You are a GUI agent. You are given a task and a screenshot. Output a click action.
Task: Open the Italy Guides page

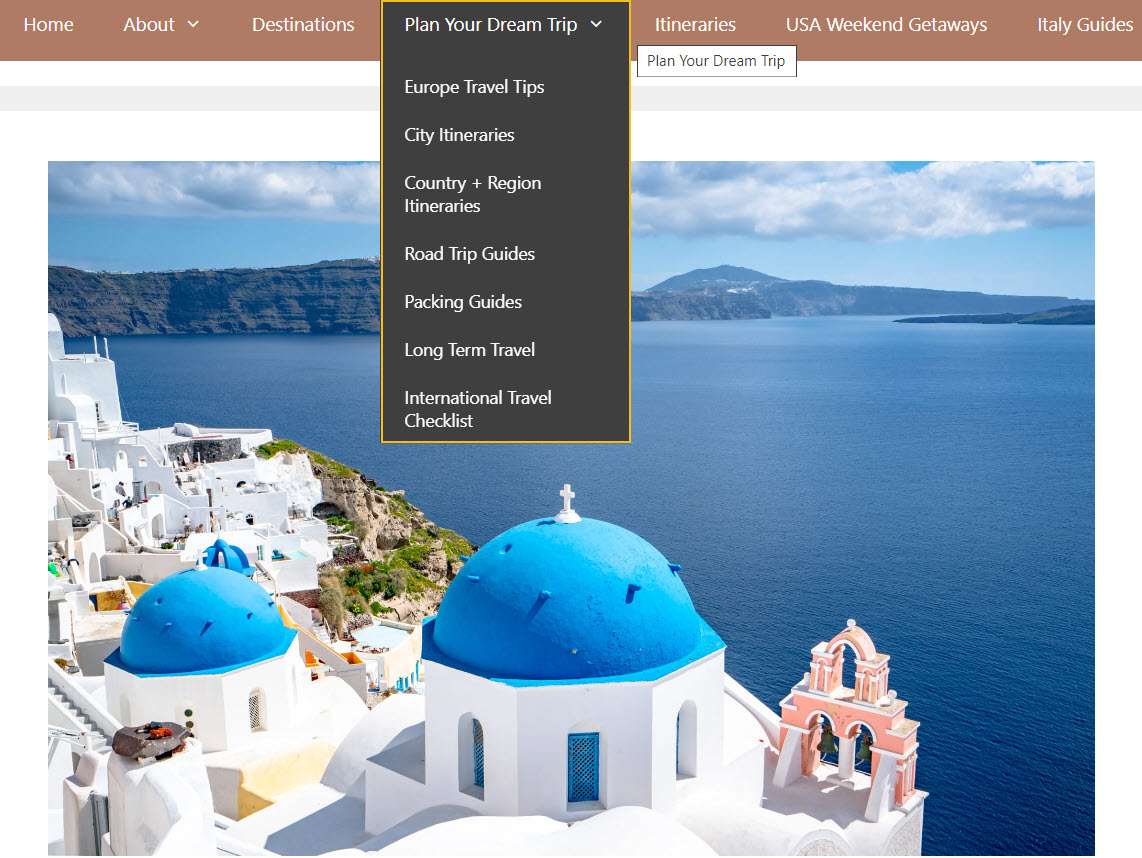1085,24
